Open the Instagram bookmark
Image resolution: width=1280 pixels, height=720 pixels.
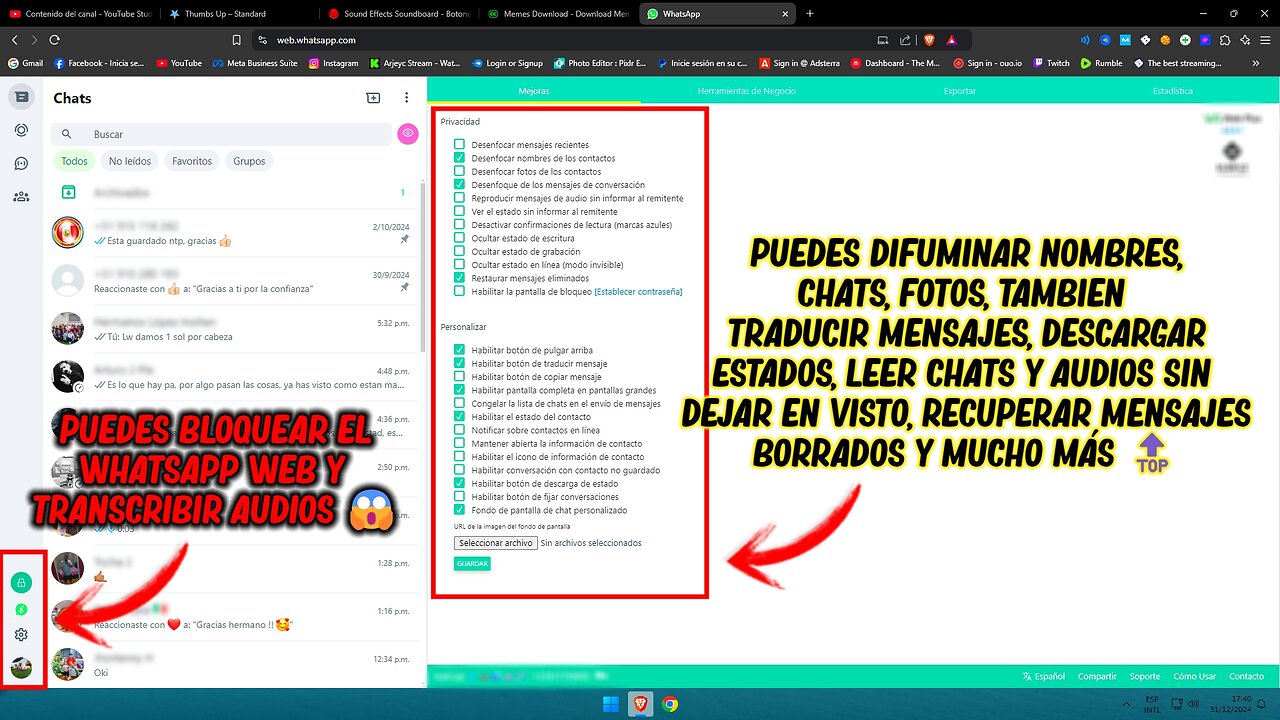(x=333, y=63)
